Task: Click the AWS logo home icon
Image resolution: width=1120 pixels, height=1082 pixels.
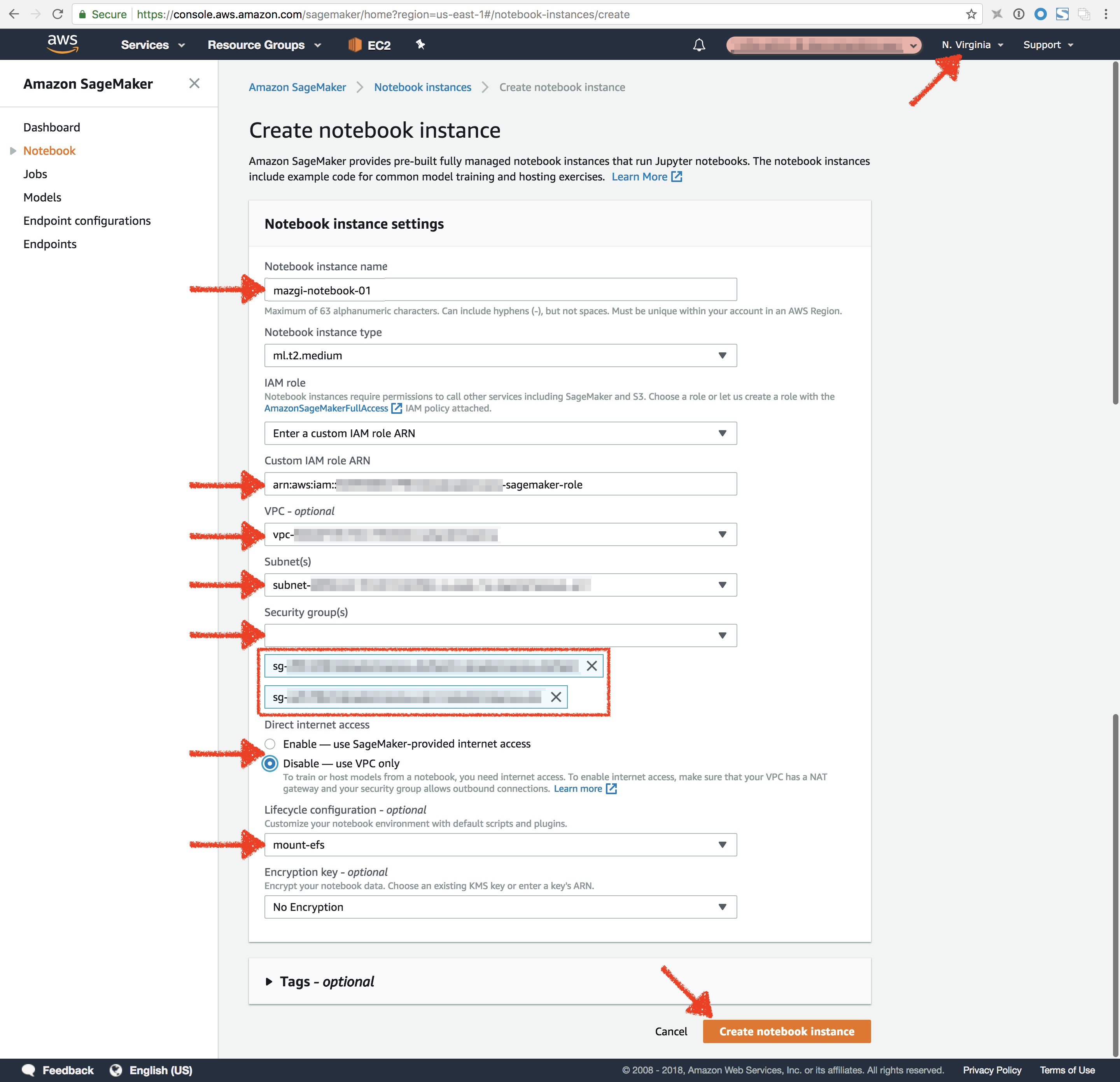Action: [x=62, y=44]
